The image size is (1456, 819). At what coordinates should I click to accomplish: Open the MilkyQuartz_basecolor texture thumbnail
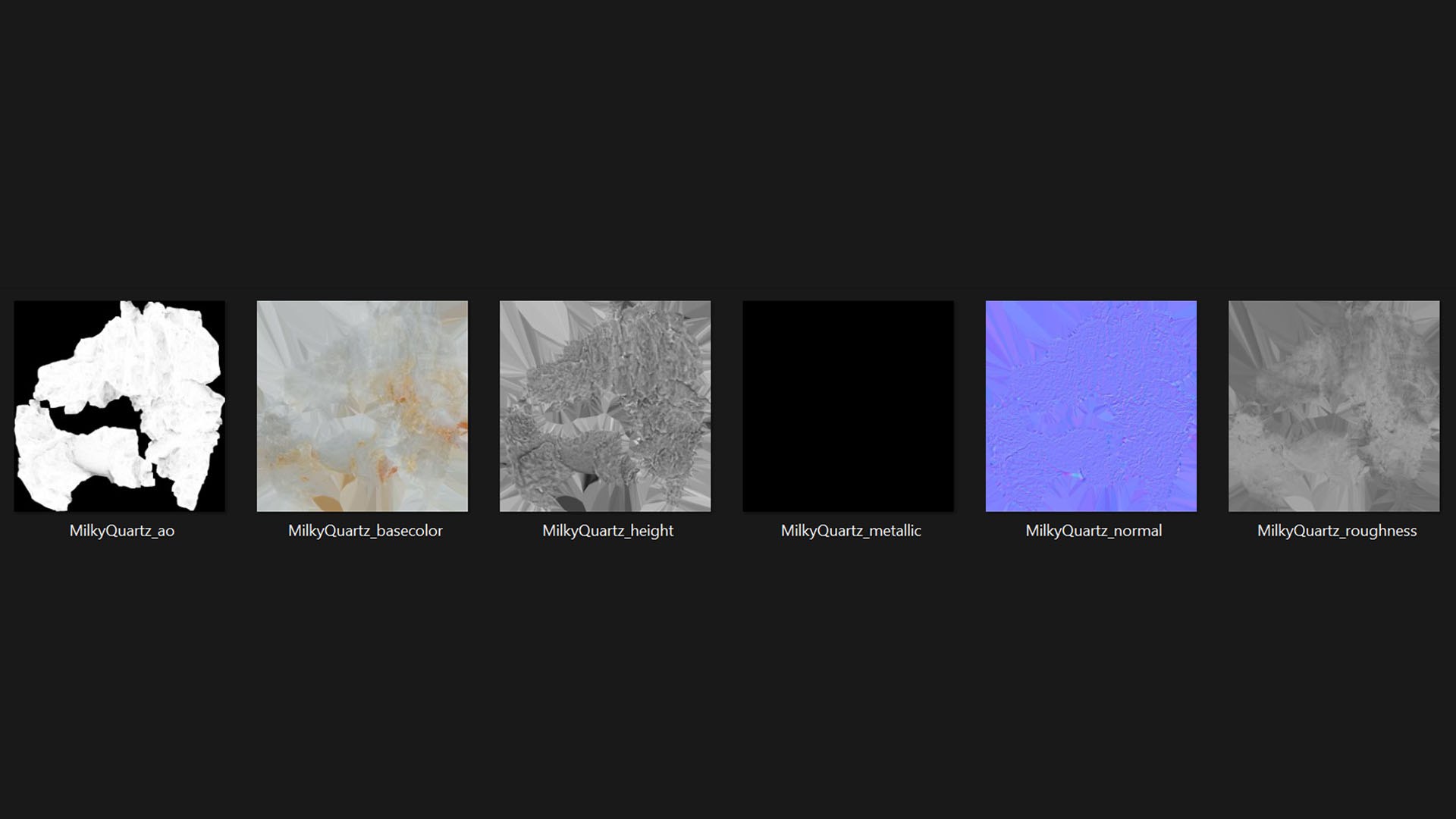362,406
